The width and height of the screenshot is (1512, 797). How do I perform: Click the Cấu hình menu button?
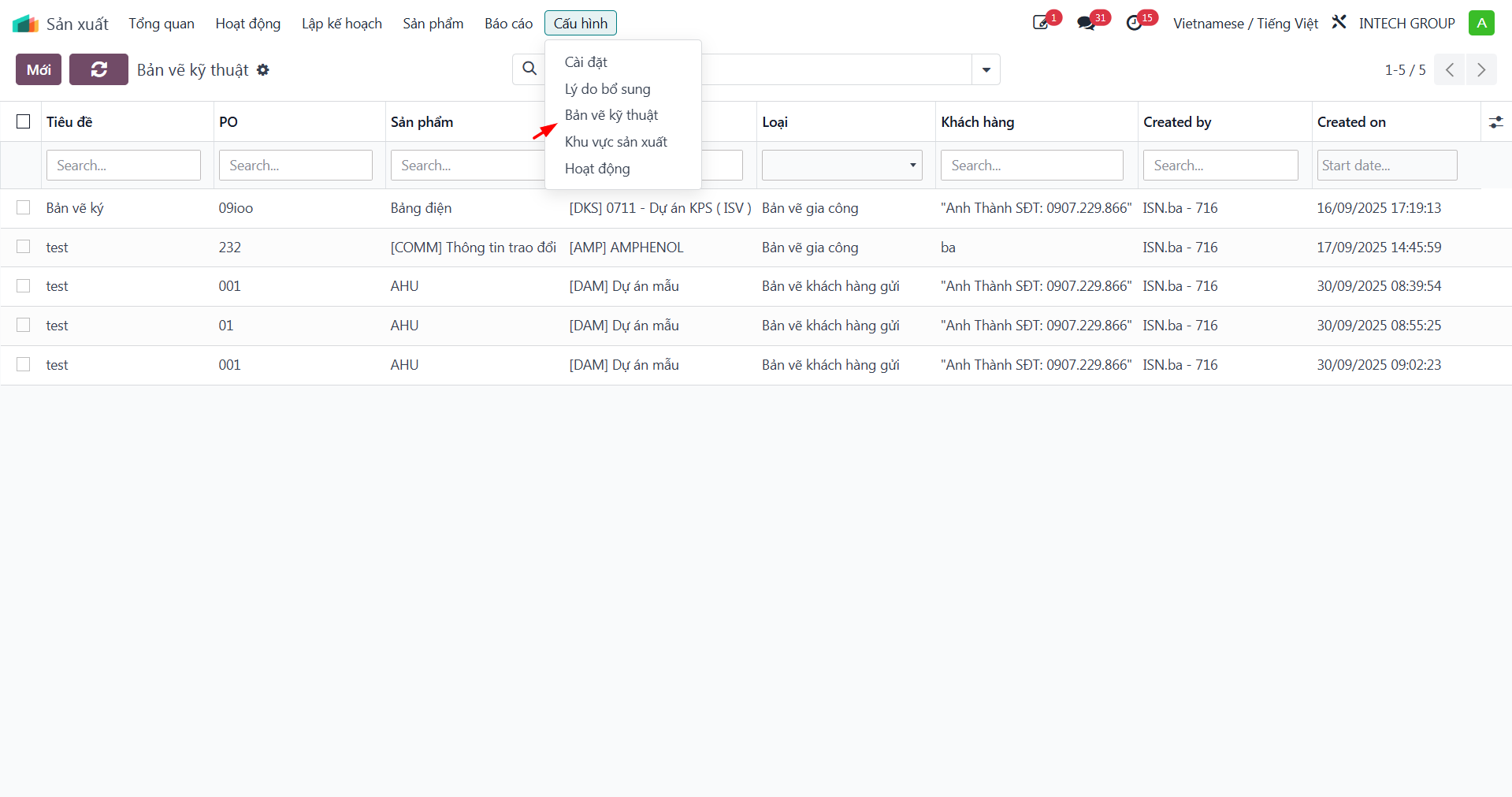click(x=581, y=24)
